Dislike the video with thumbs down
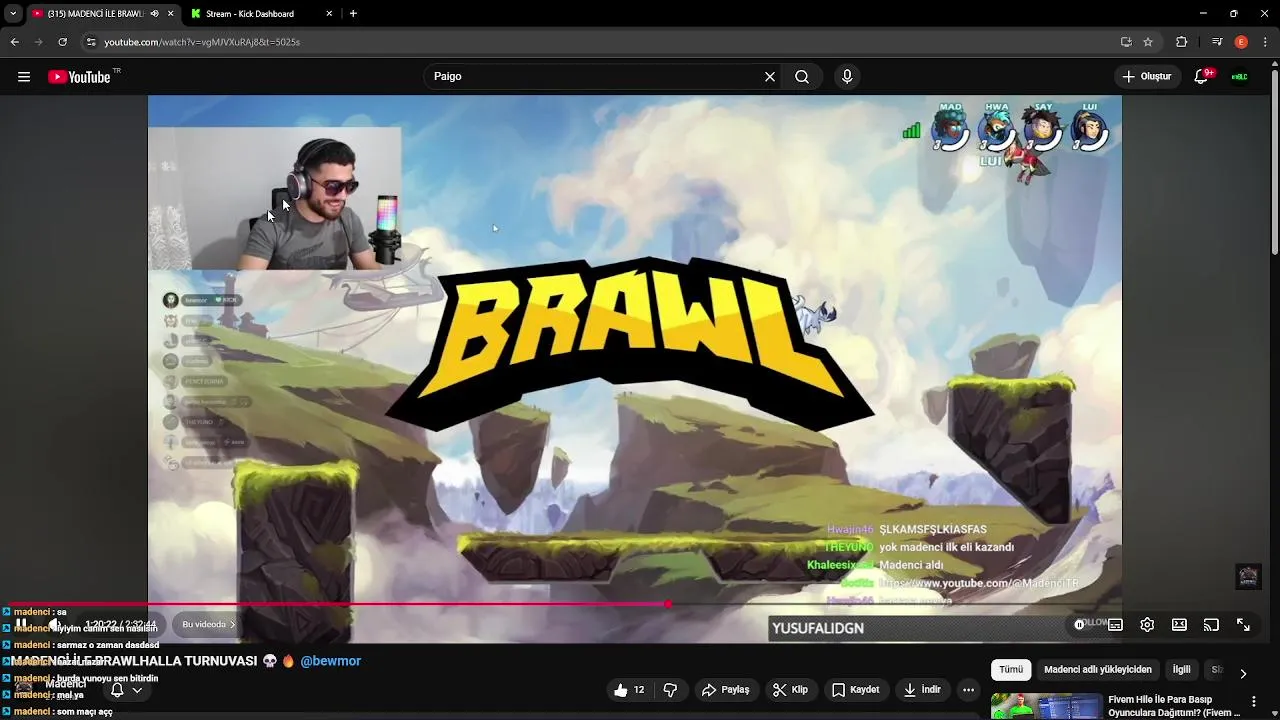The height and width of the screenshot is (720, 1280). click(671, 690)
